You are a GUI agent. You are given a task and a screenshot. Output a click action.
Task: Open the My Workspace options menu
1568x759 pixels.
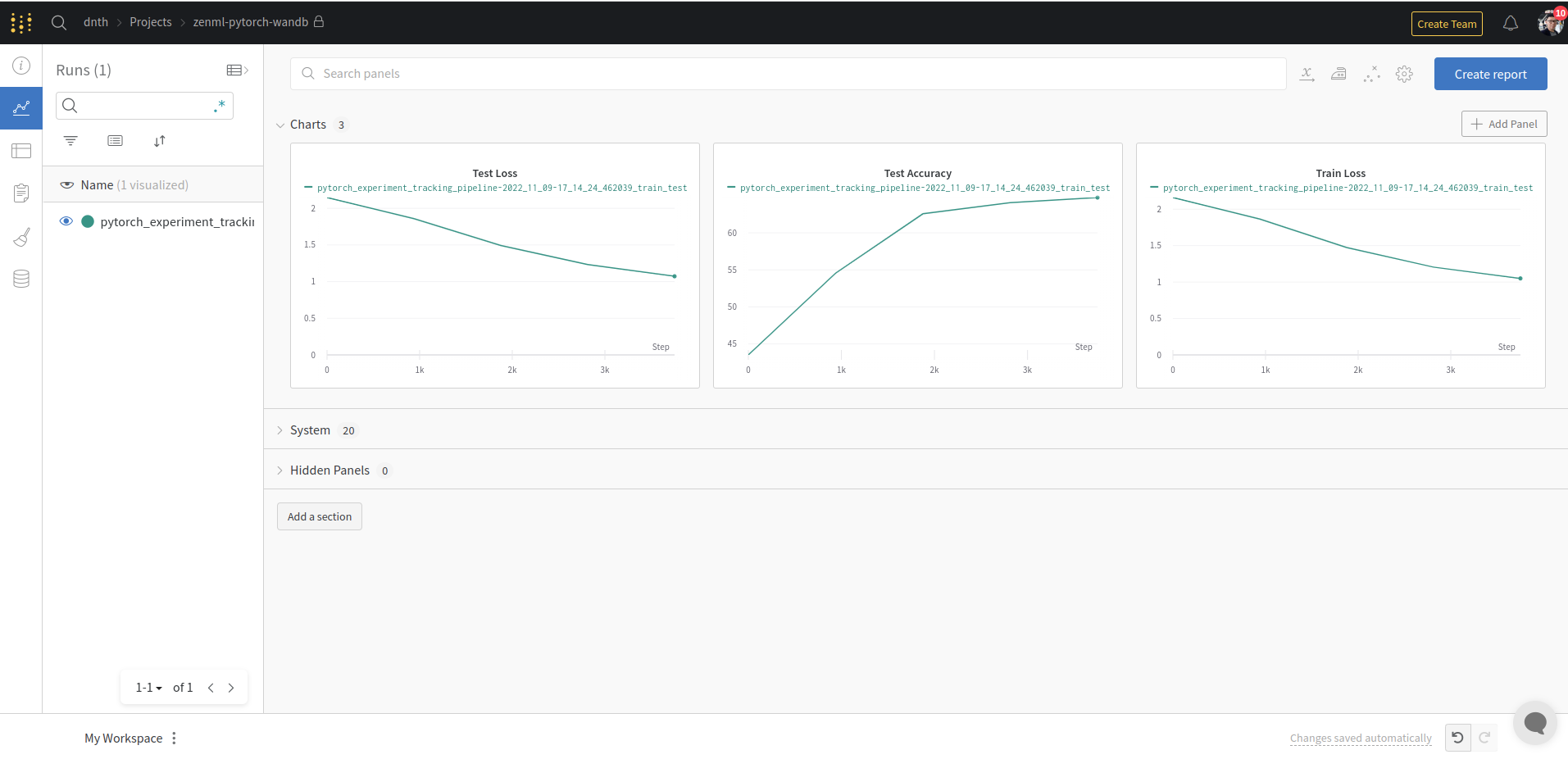point(173,738)
